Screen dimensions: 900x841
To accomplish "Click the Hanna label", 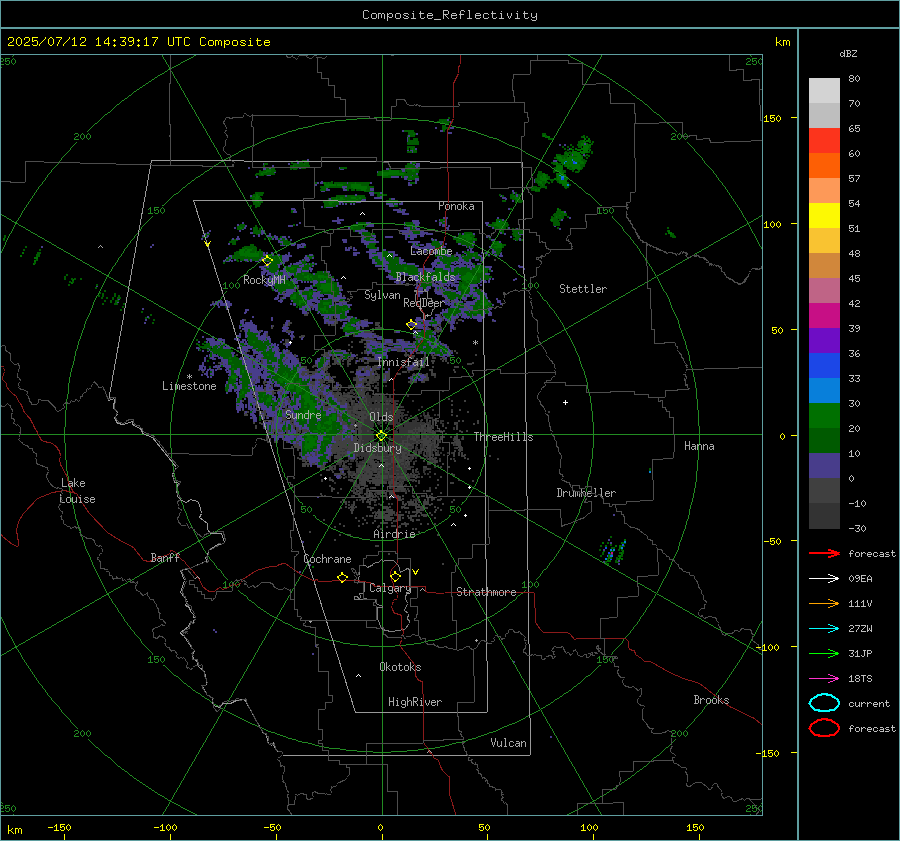I will 699,446.
